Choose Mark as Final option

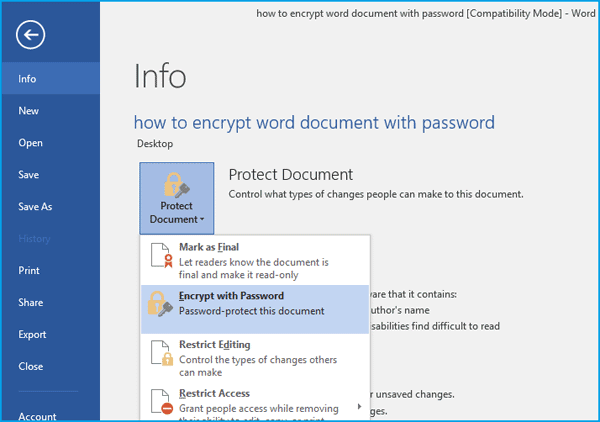point(255,261)
